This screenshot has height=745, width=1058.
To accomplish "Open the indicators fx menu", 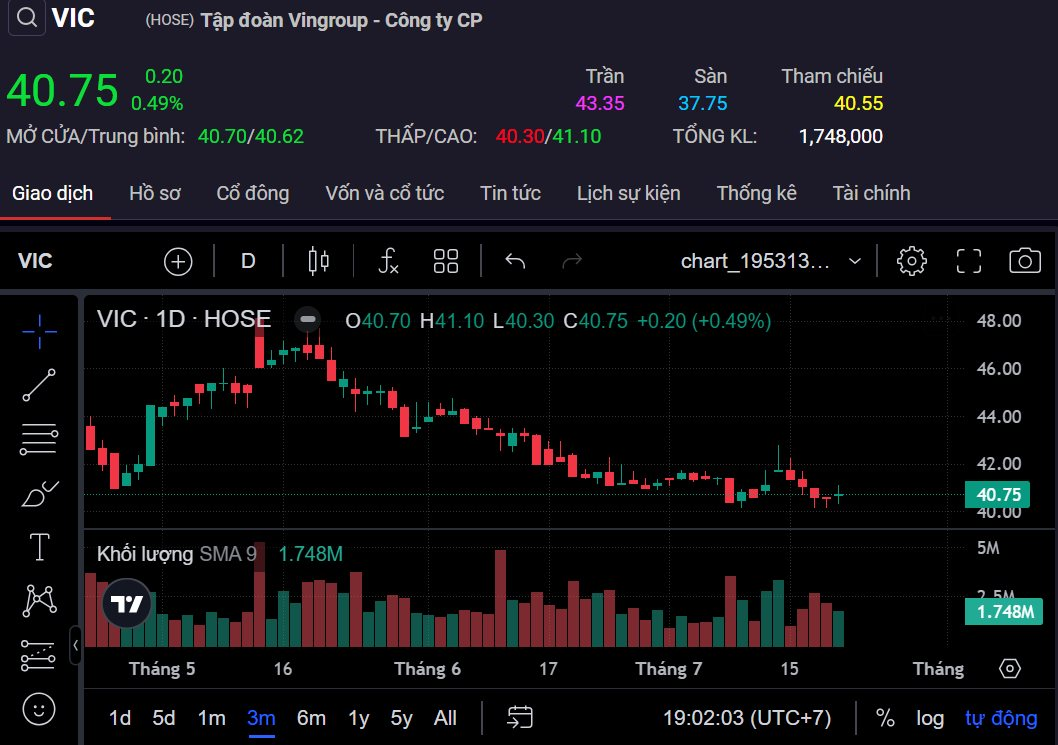I will (389, 262).
